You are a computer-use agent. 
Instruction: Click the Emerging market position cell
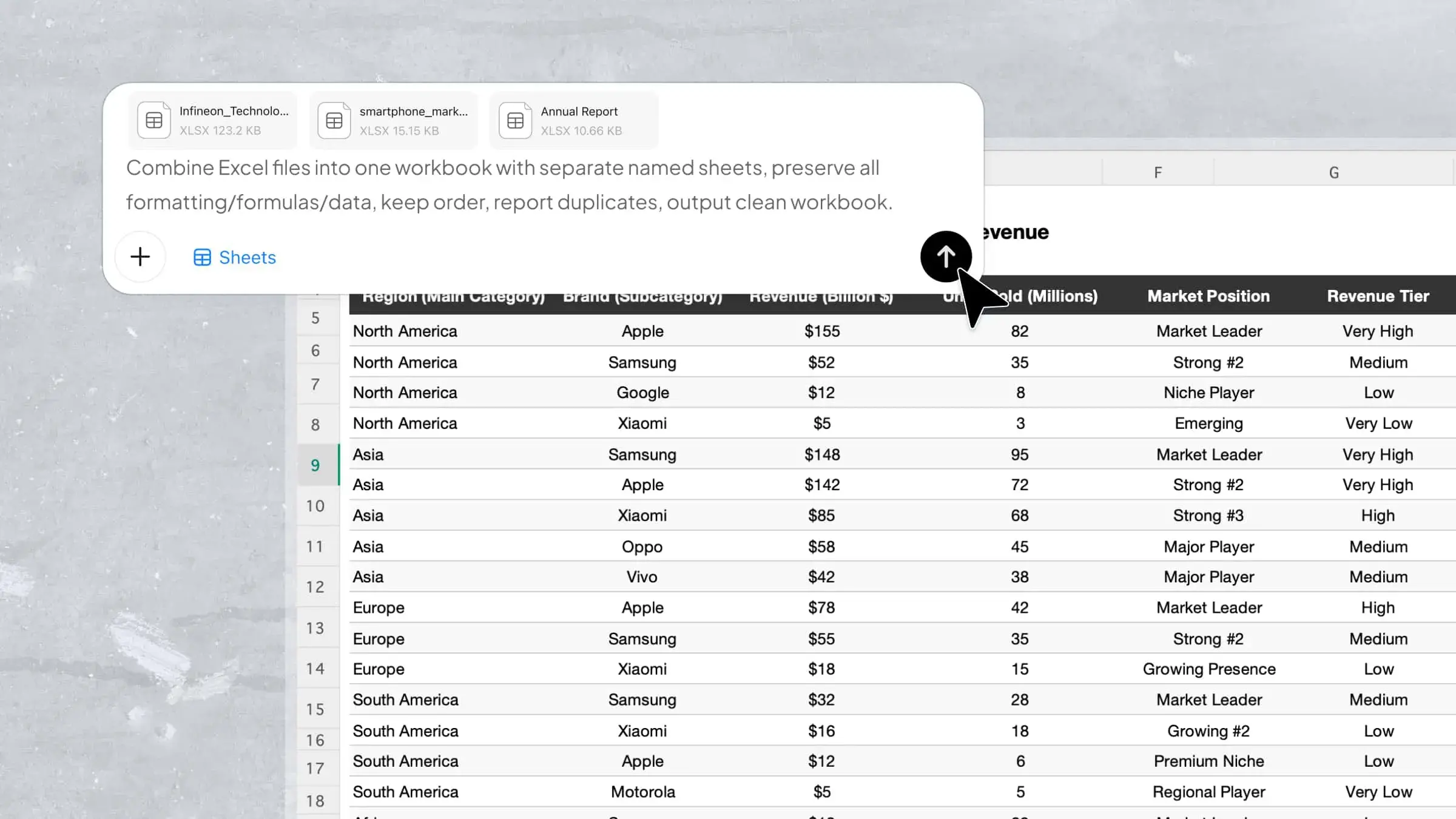click(1208, 423)
